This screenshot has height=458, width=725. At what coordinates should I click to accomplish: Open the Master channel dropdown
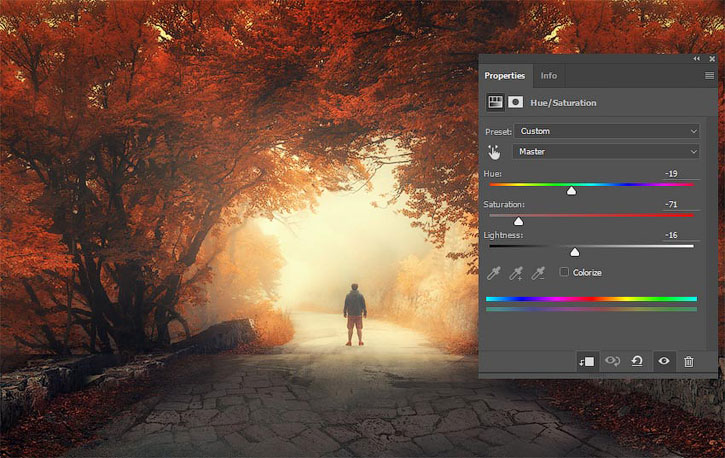tap(606, 152)
